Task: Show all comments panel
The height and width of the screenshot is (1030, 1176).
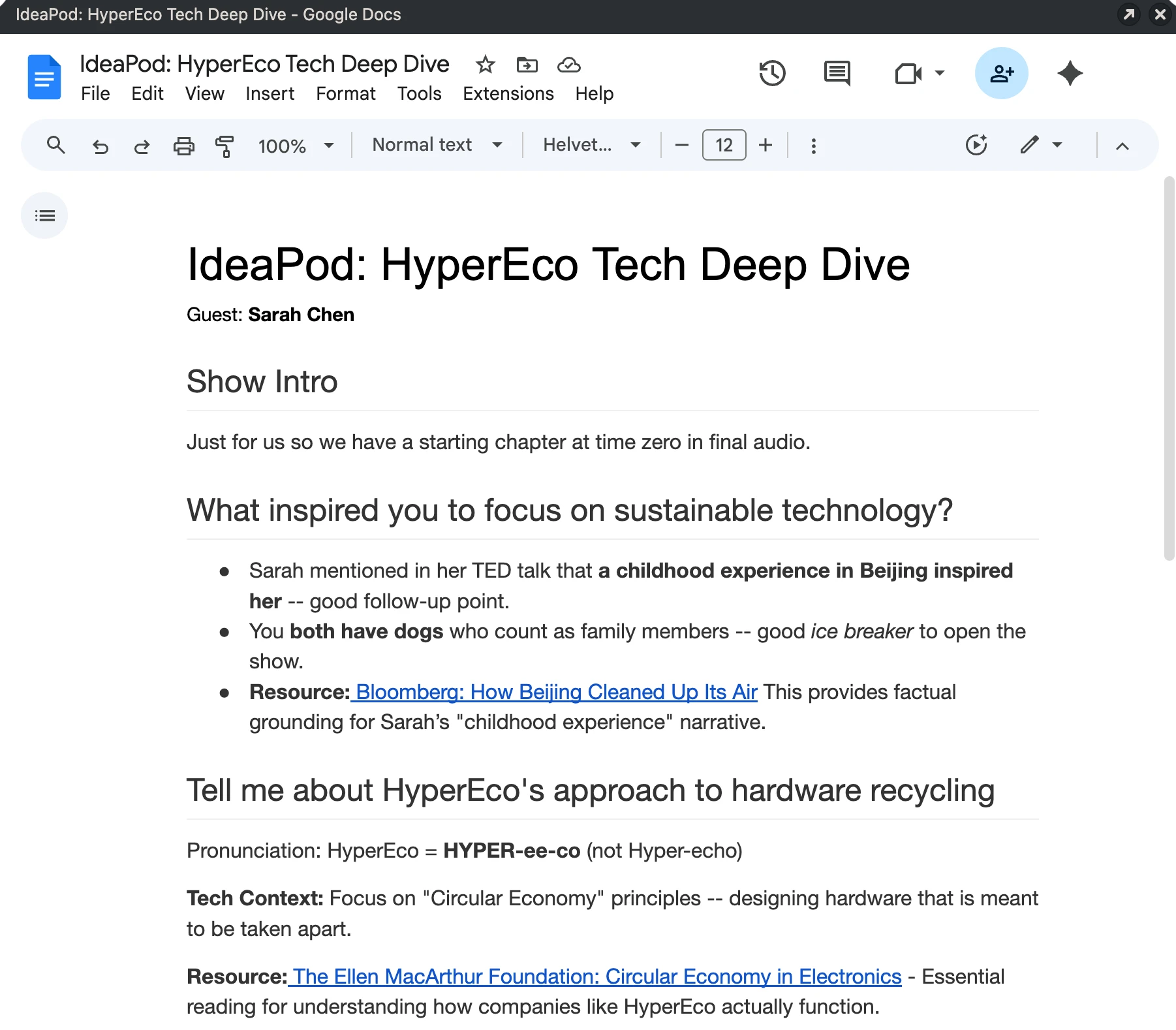Action: [x=837, y=73]
